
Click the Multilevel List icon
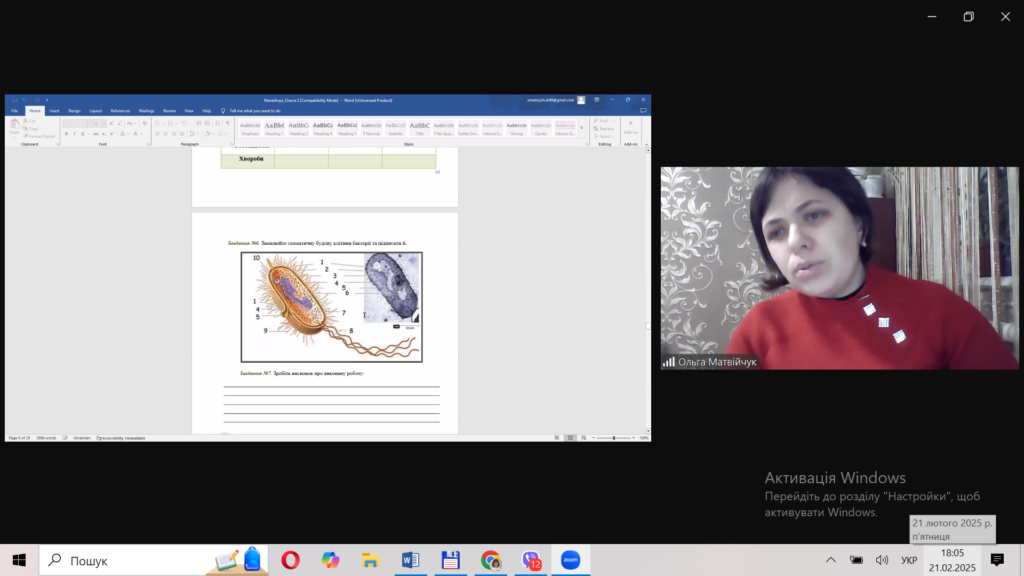[x=185, y=123]
